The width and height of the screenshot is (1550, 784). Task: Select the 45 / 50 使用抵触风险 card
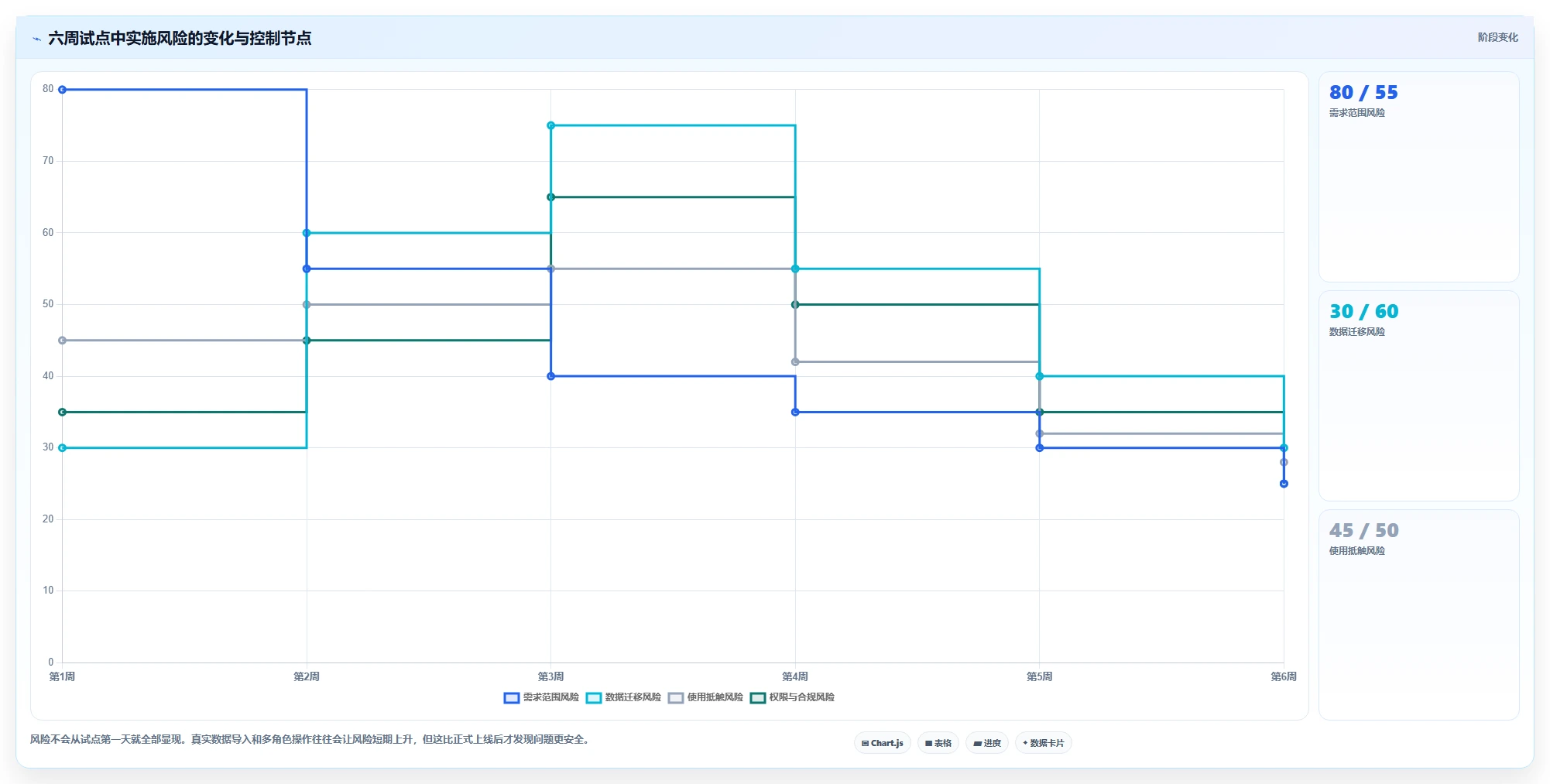click(x=1418, y=615)
